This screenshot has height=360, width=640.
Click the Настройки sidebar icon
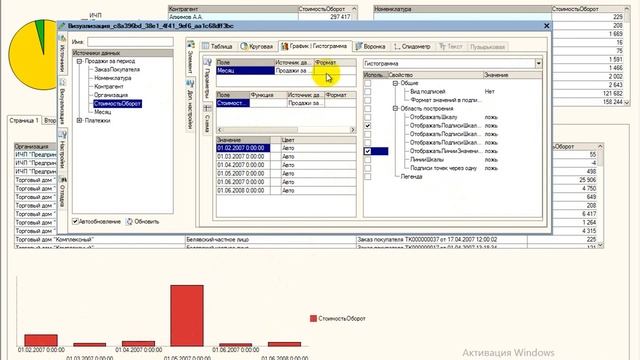62,134
